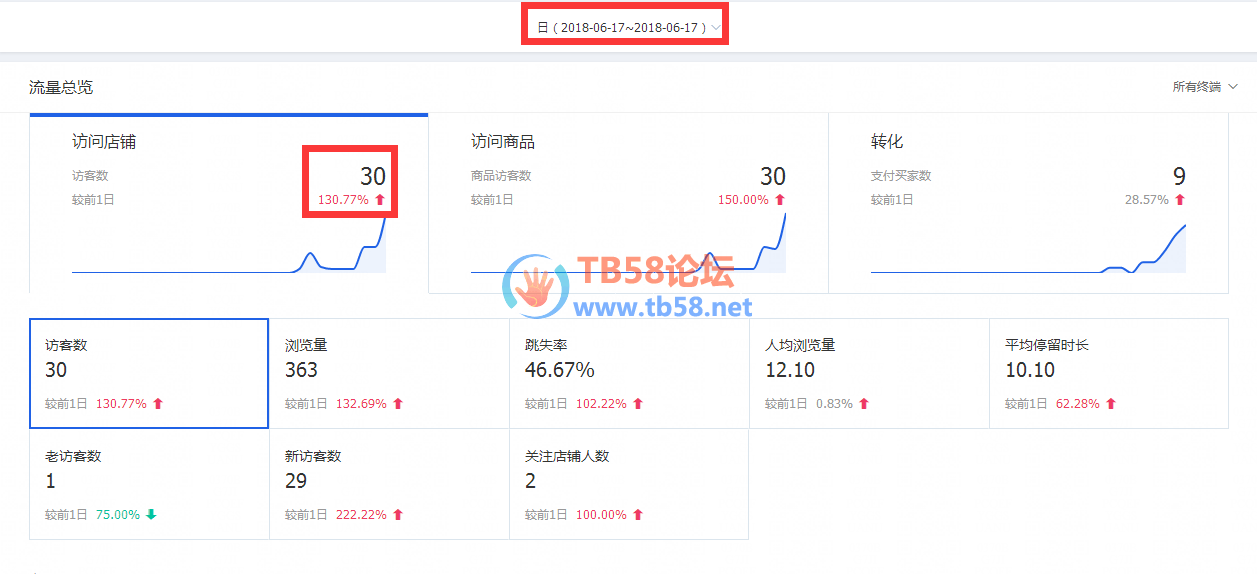The height and width of the screenshot is (574, 1257).
Task: Click the green down arrow next to 75.00%
Action: click(x=151, y=515)
